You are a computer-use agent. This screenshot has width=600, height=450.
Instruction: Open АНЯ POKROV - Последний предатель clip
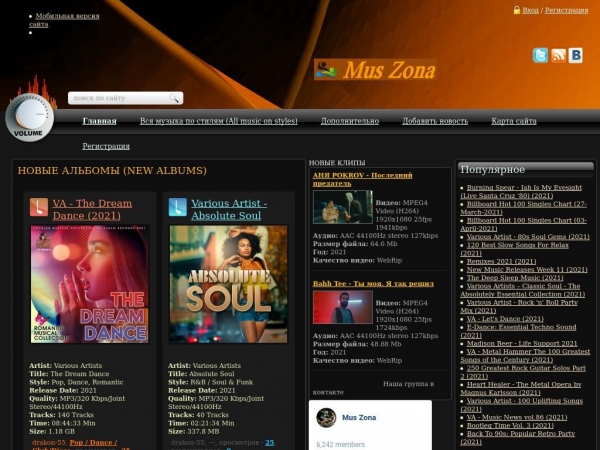362,179
